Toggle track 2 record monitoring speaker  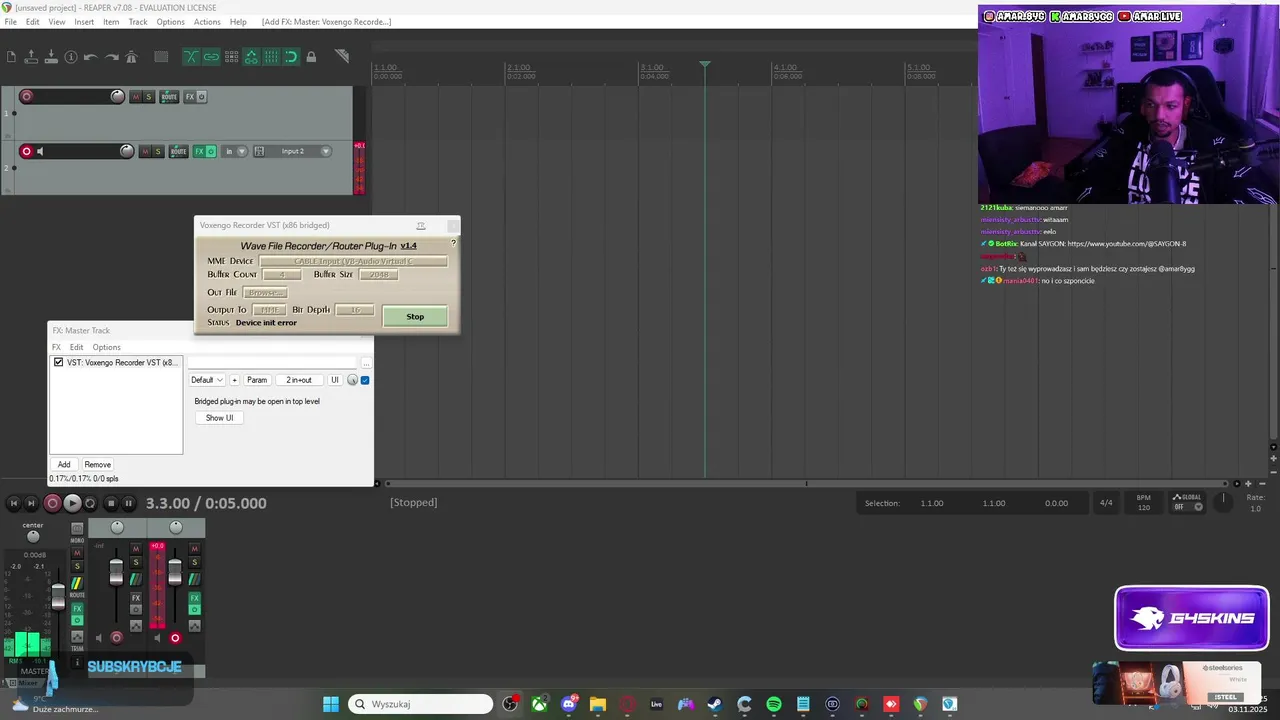[x=40, y=151]
